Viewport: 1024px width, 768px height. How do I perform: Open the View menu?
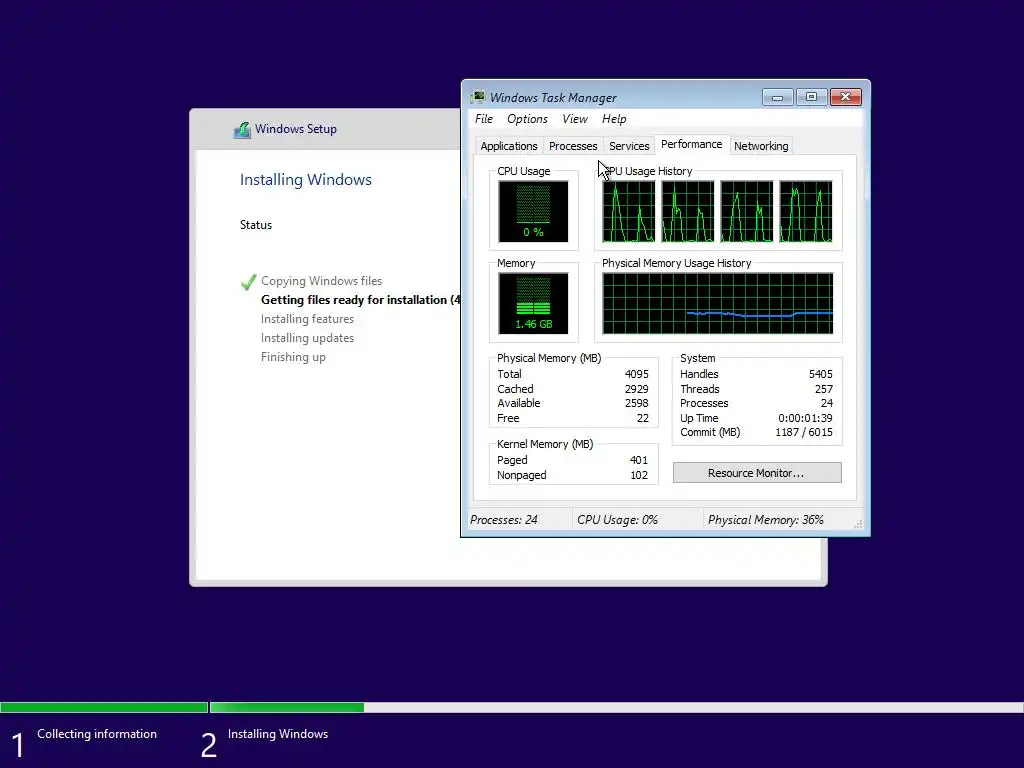point(575,119)
